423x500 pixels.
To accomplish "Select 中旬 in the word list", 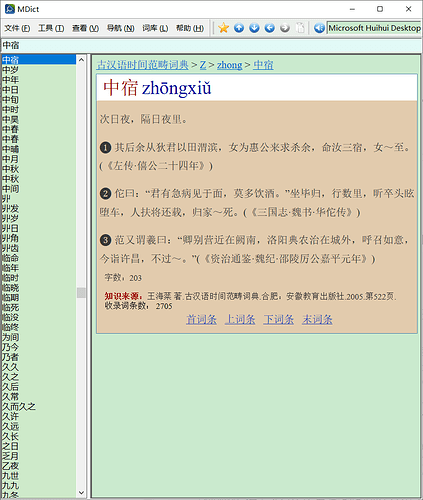I will [x=39, y=99].
